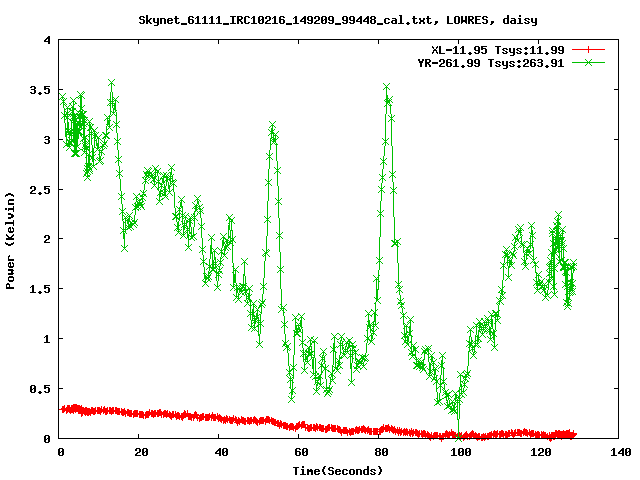The height and width of the screenshot is (480, 640).
Task: Click the 140 tick label on x-axis
Action: point(619,452)
